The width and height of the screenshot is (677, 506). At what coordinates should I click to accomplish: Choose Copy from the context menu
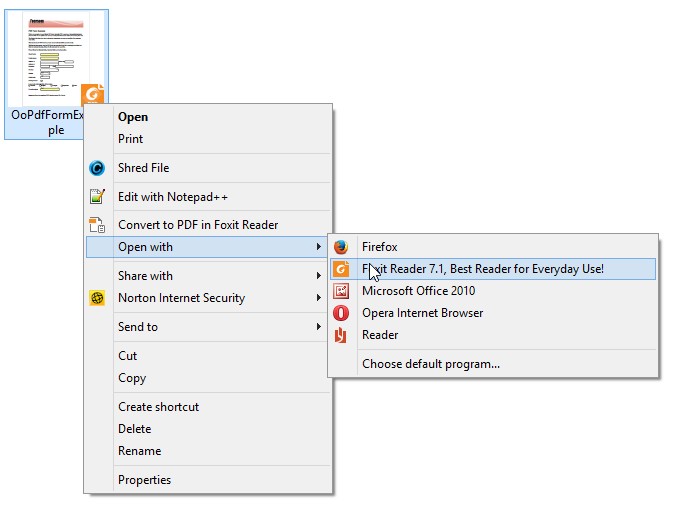[x=209, y=378]
